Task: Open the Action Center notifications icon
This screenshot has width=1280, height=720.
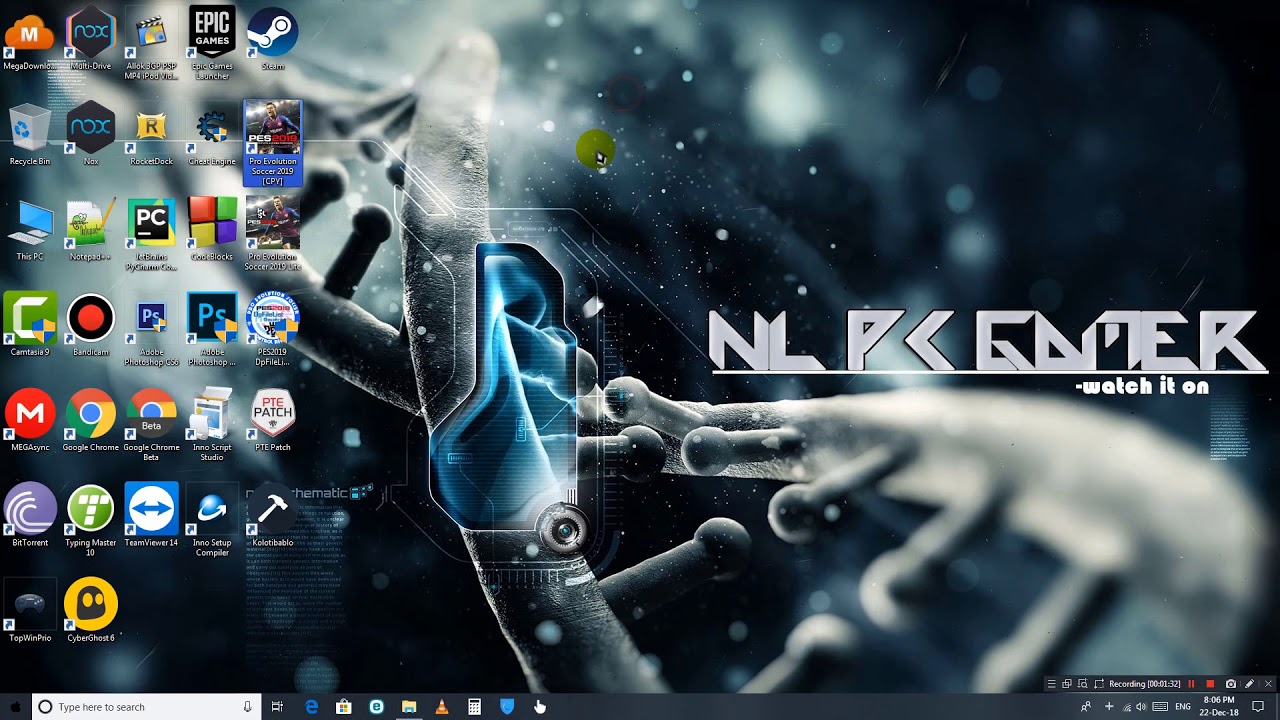Action: [x=1258, y=707]
